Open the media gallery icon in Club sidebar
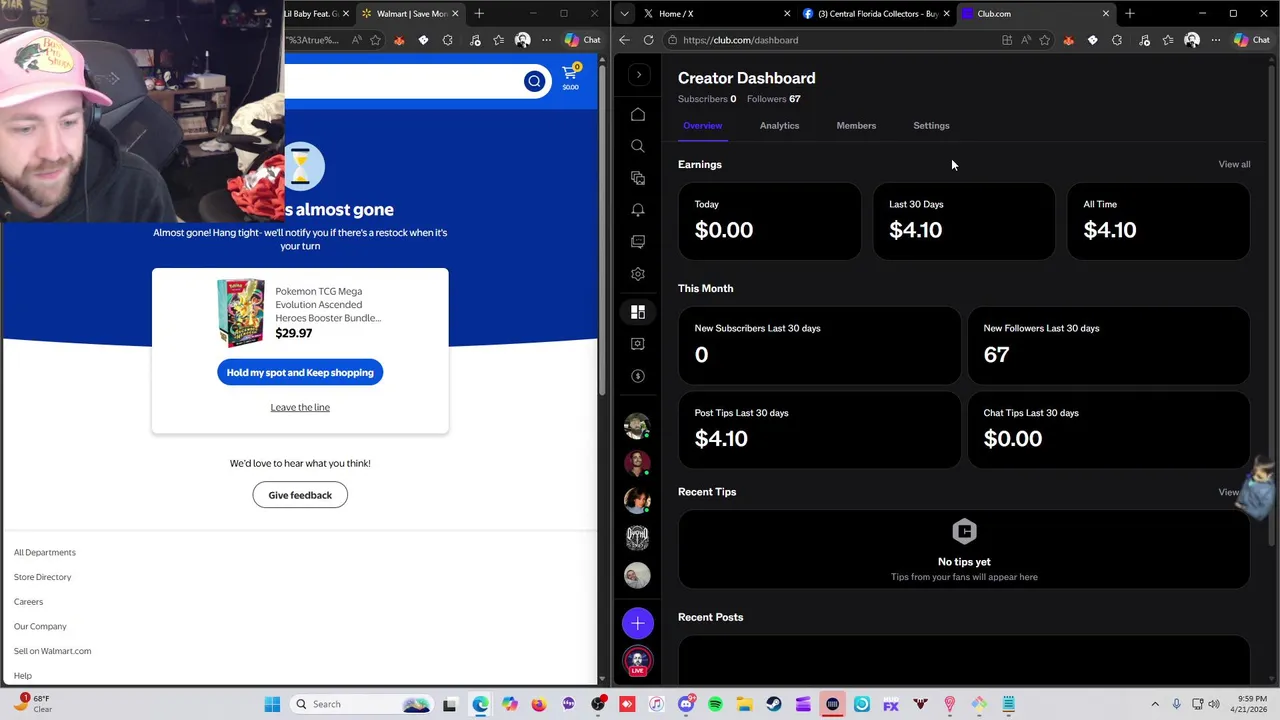The image size is (1280, 720). (638, 178)
